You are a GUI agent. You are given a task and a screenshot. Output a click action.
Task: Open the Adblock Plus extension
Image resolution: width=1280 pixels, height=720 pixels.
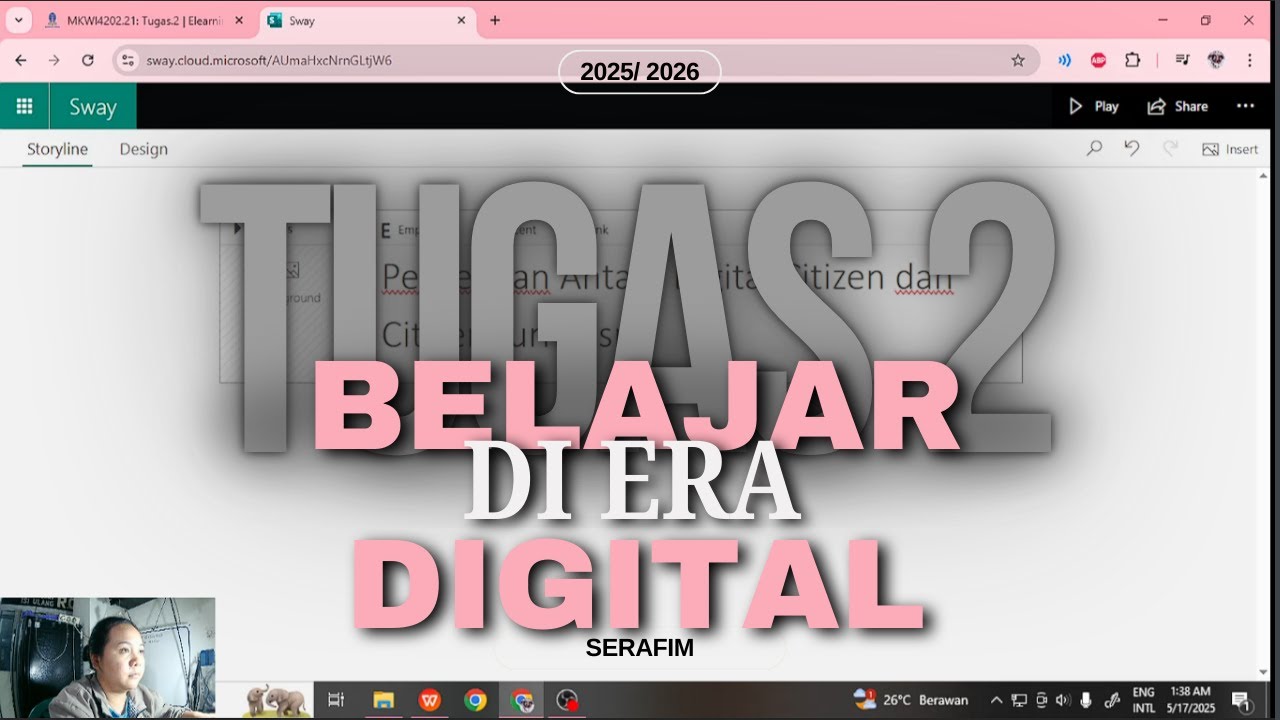pyautogui.click(x=1098, y=60)
